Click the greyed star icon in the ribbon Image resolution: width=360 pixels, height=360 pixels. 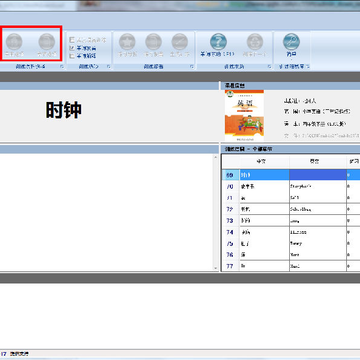[x=127, y=42]
